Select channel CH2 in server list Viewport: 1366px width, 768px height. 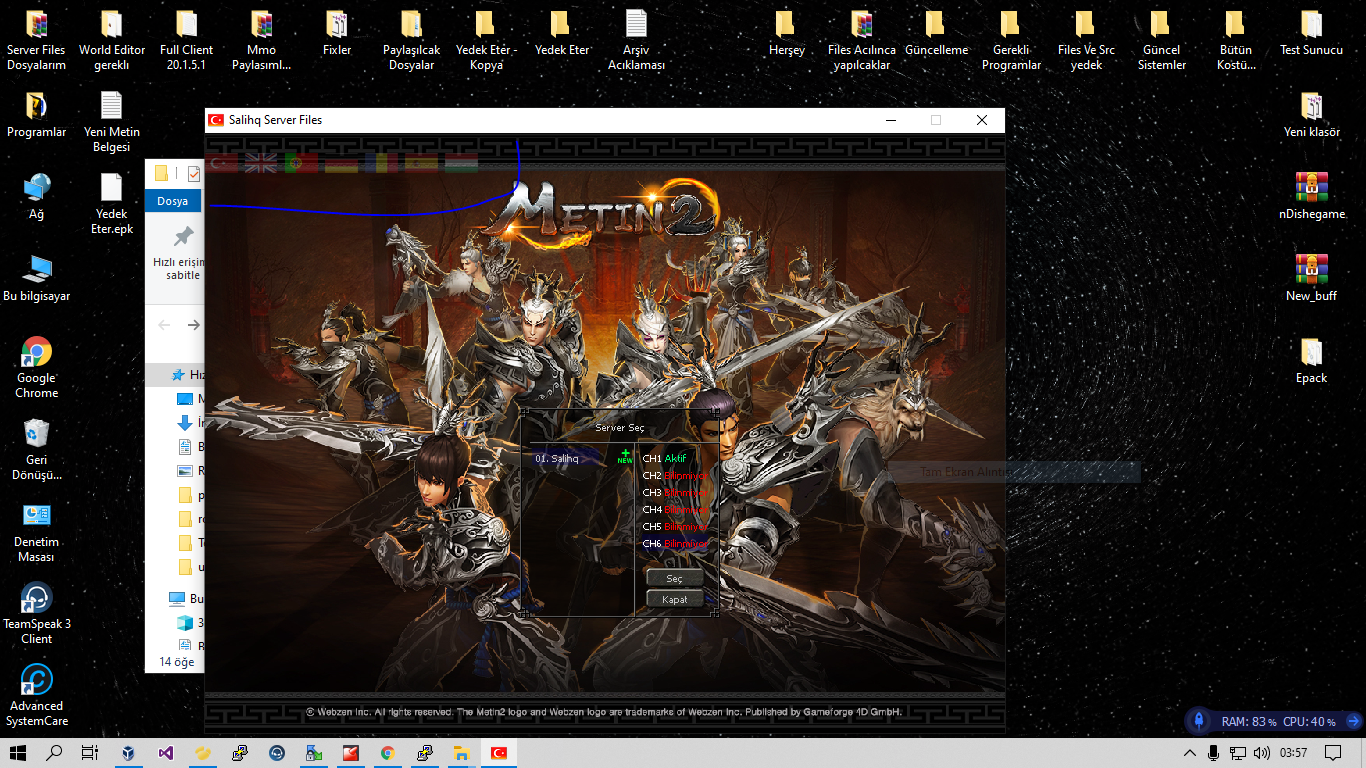point(673,475)
